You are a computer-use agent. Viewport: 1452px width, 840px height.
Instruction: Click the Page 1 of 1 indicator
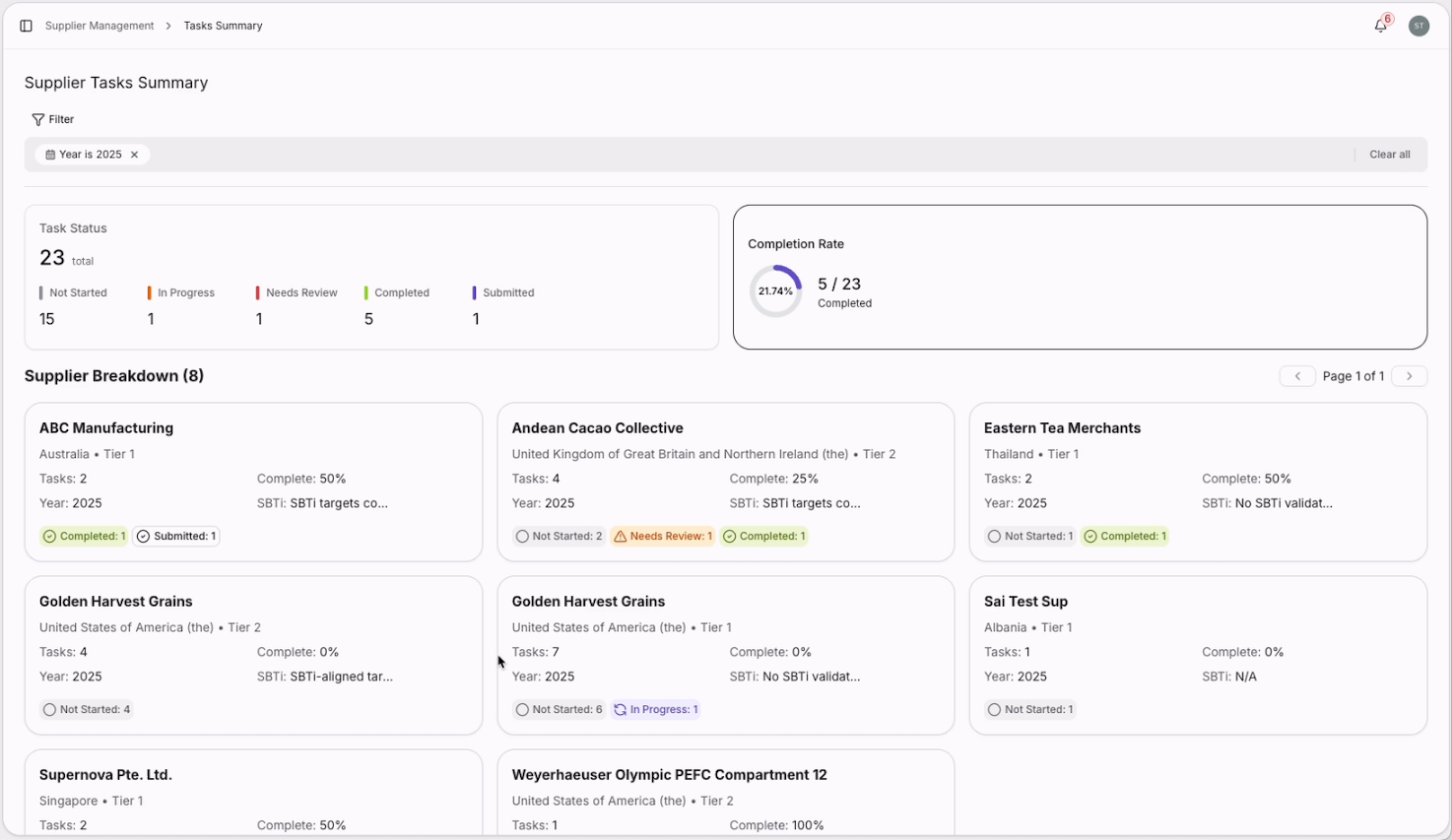click(x=1353, y=376)
